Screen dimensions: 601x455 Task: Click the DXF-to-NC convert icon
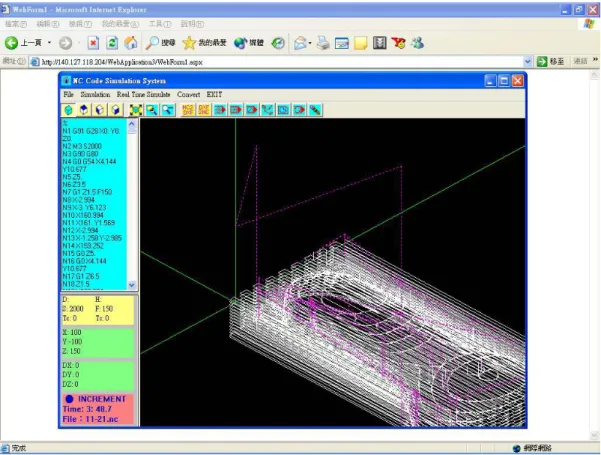click(204, 110)
